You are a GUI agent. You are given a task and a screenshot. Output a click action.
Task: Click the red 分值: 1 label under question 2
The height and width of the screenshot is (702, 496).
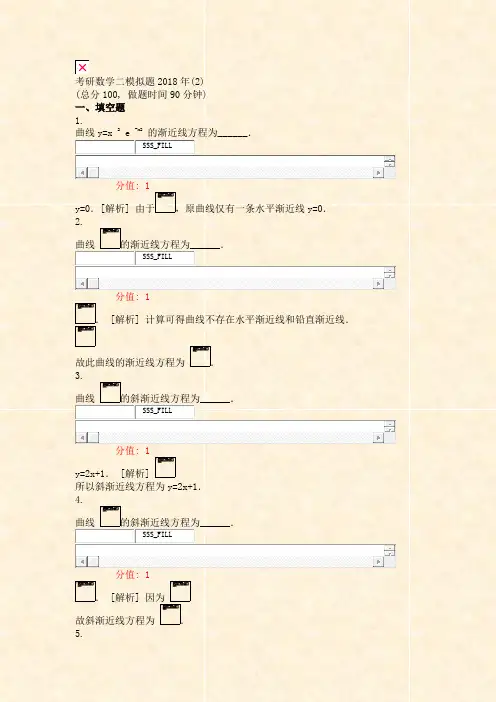click(x=133, y=296)
